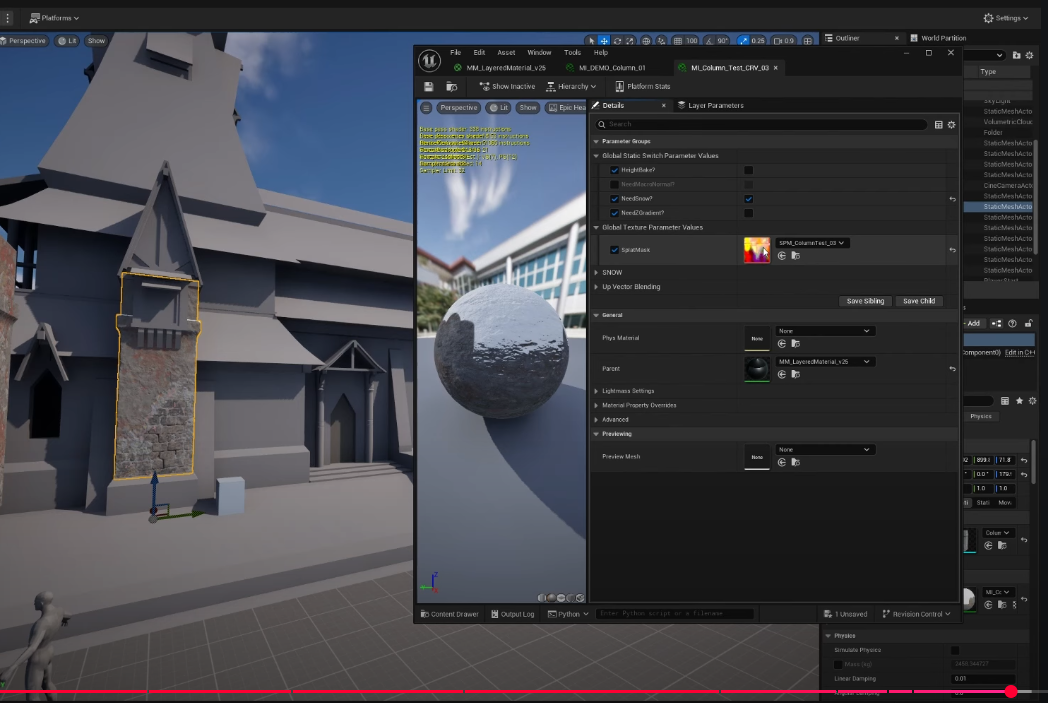Toggle the SplatMask override checkbox
The height and width of the screenshot is (703, 1048).
click(615, 249)
